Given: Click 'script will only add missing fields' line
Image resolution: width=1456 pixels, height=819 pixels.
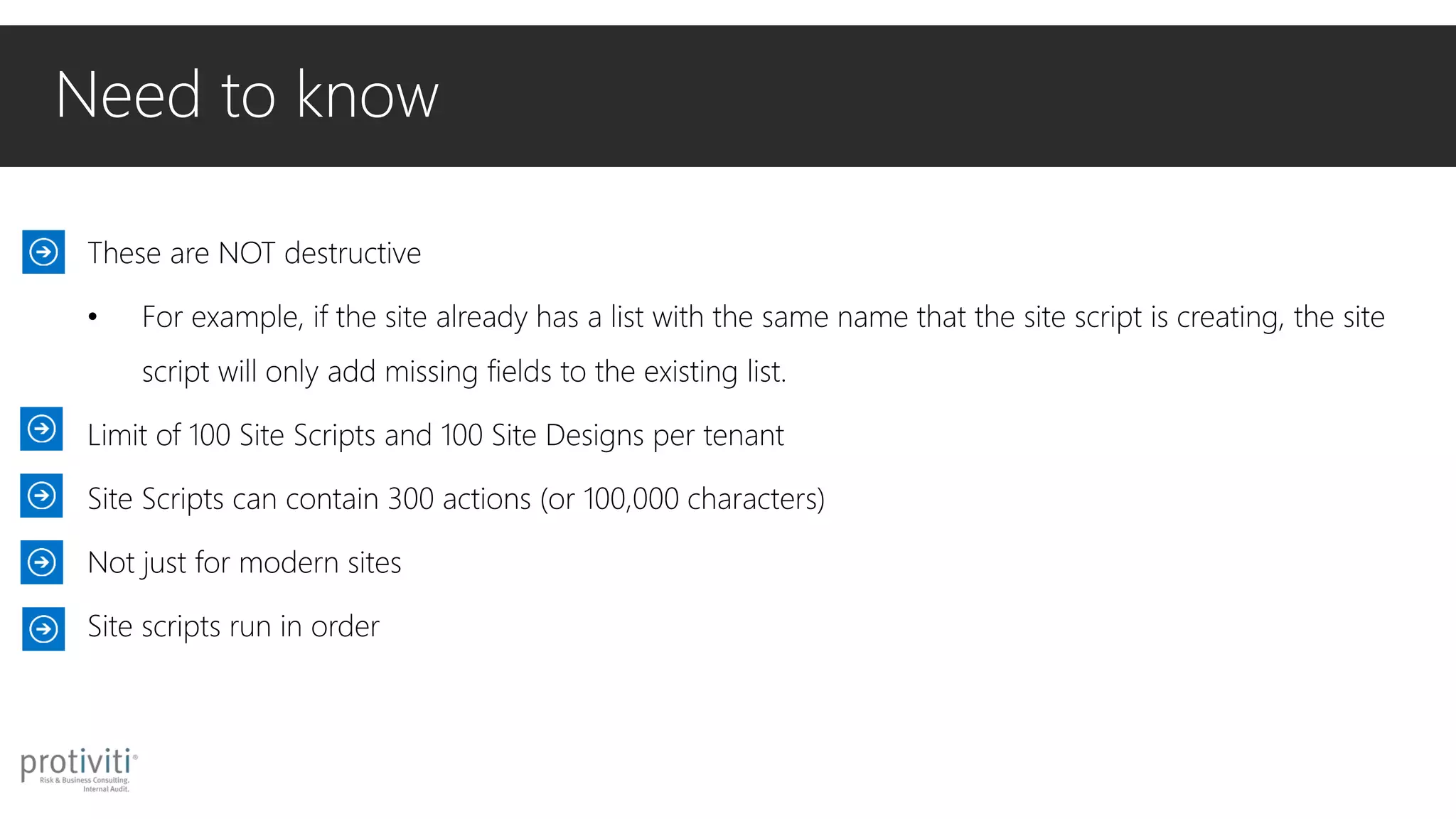Looking at the screenshot, I should click(x=464, y=372).
